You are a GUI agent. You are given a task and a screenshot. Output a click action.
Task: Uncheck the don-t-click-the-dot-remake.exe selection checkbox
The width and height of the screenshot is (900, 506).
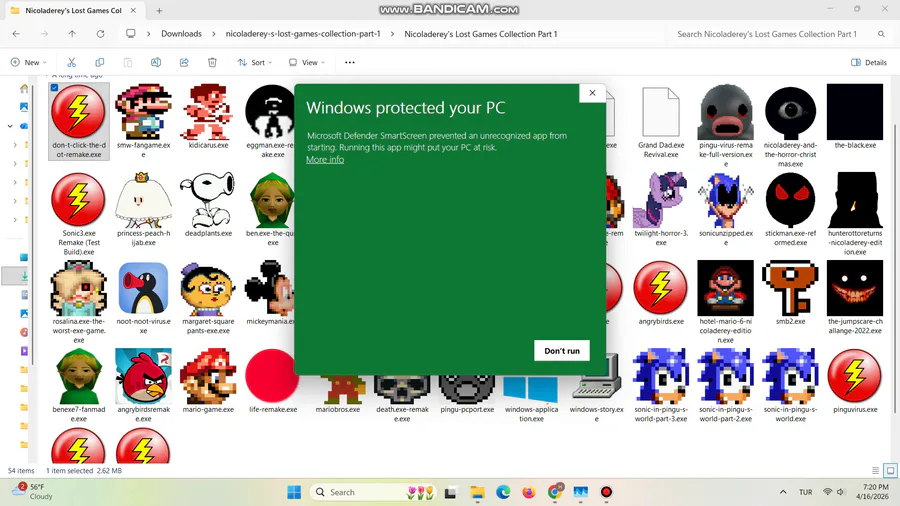pos(54,88)
